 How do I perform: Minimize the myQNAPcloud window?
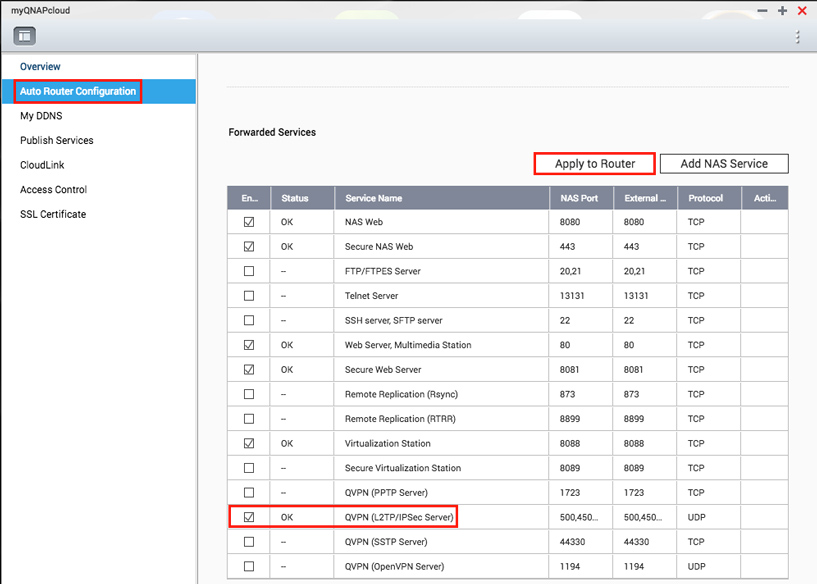pyautogui.click(x=763, y=10)
